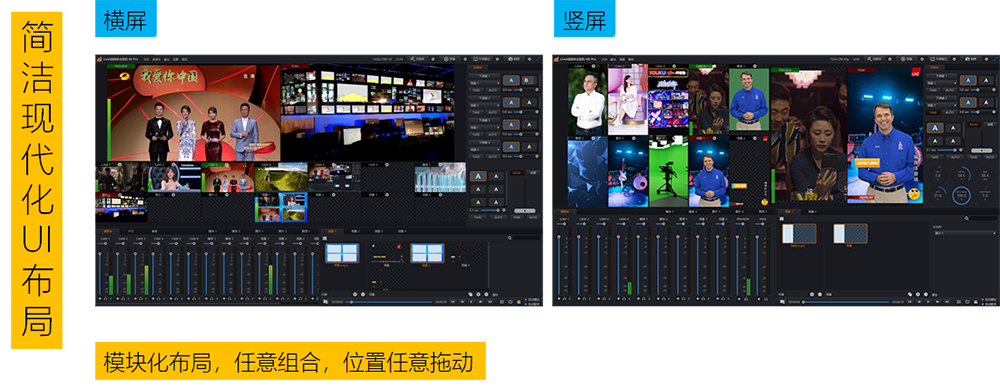Toggle bottom-right checkbox in left window
The width and height of the screenshot is (1000, 389).
point(526,304)
